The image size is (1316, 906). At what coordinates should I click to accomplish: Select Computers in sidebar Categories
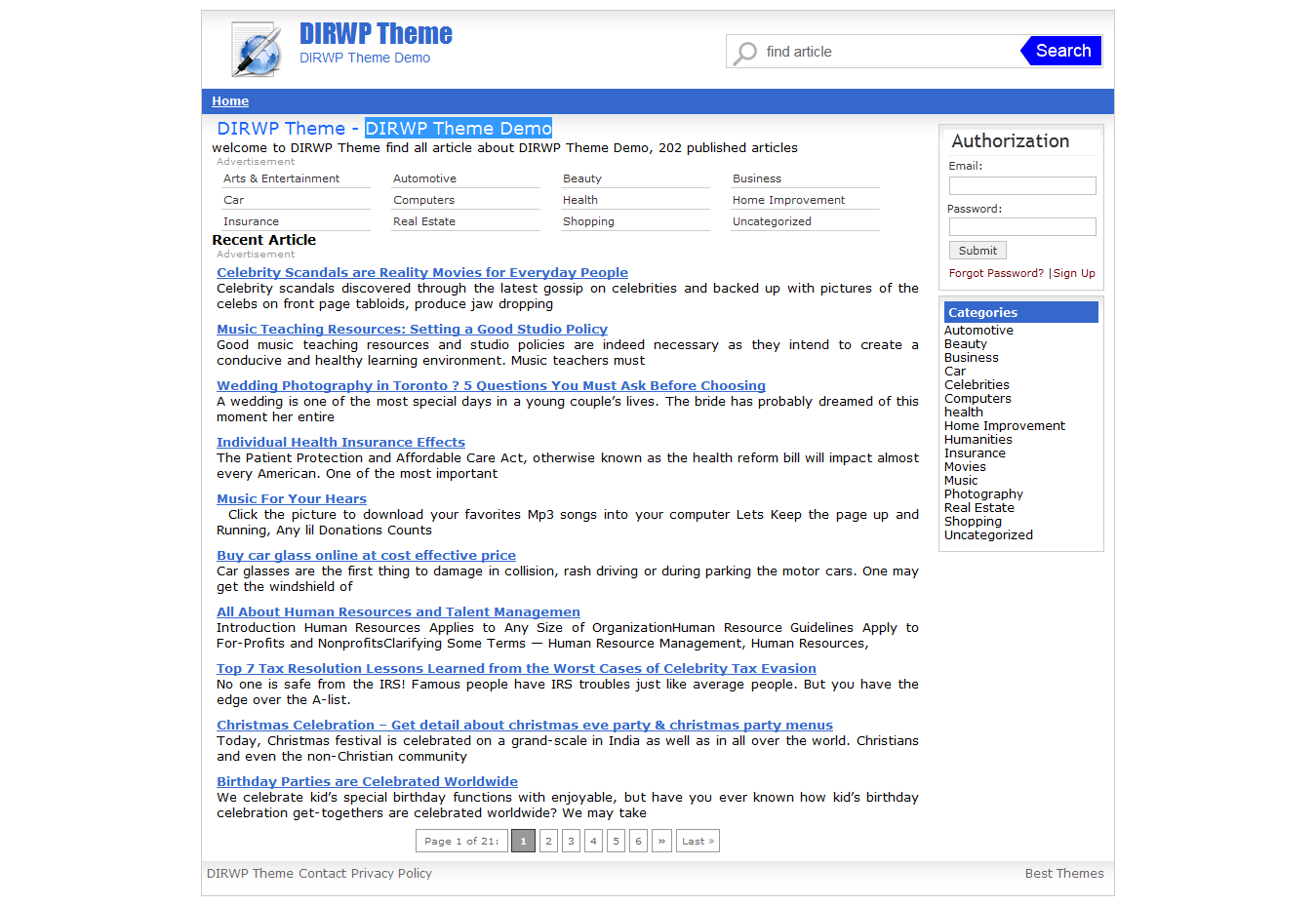[977, 399]
